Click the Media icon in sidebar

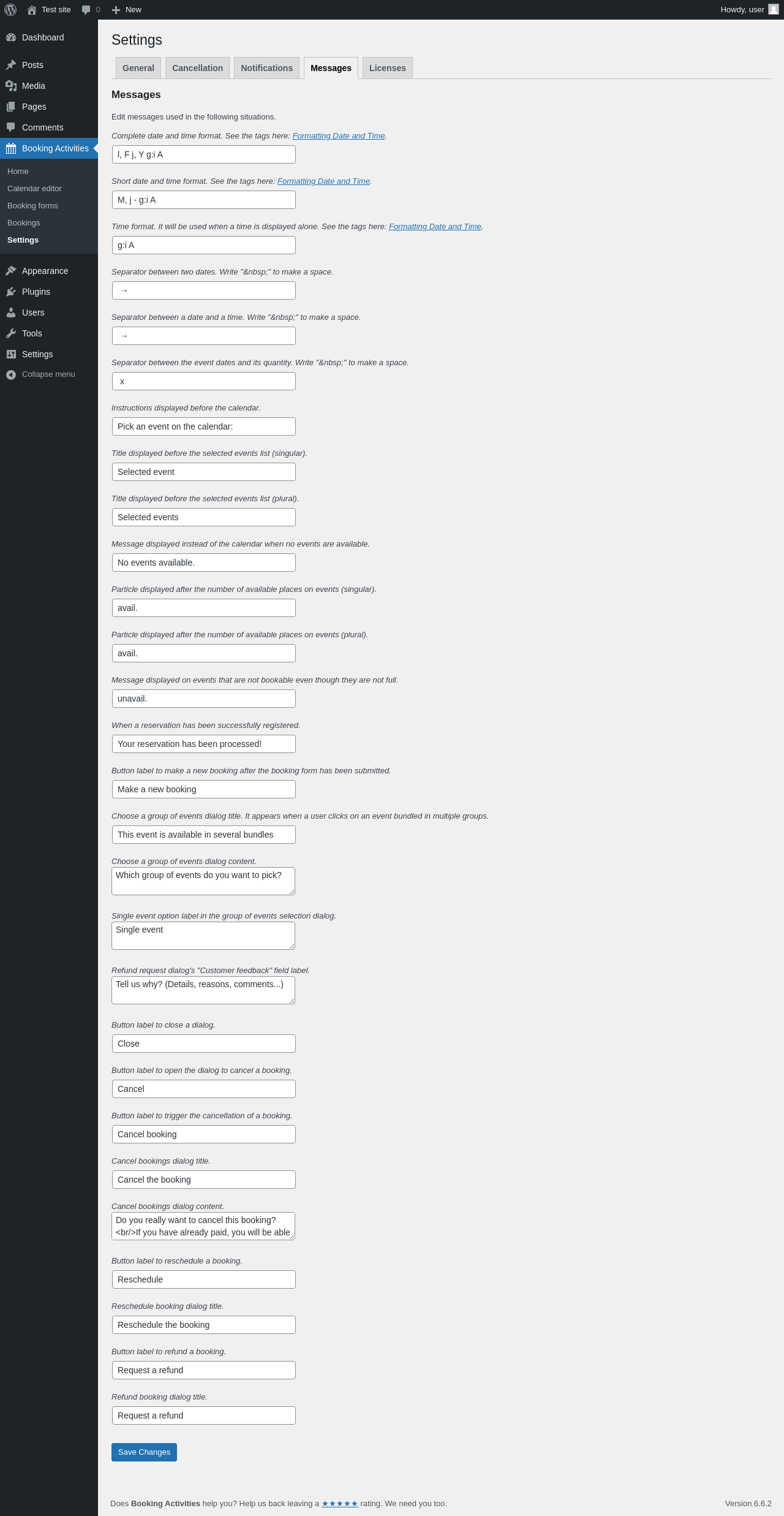coord(11,86)
